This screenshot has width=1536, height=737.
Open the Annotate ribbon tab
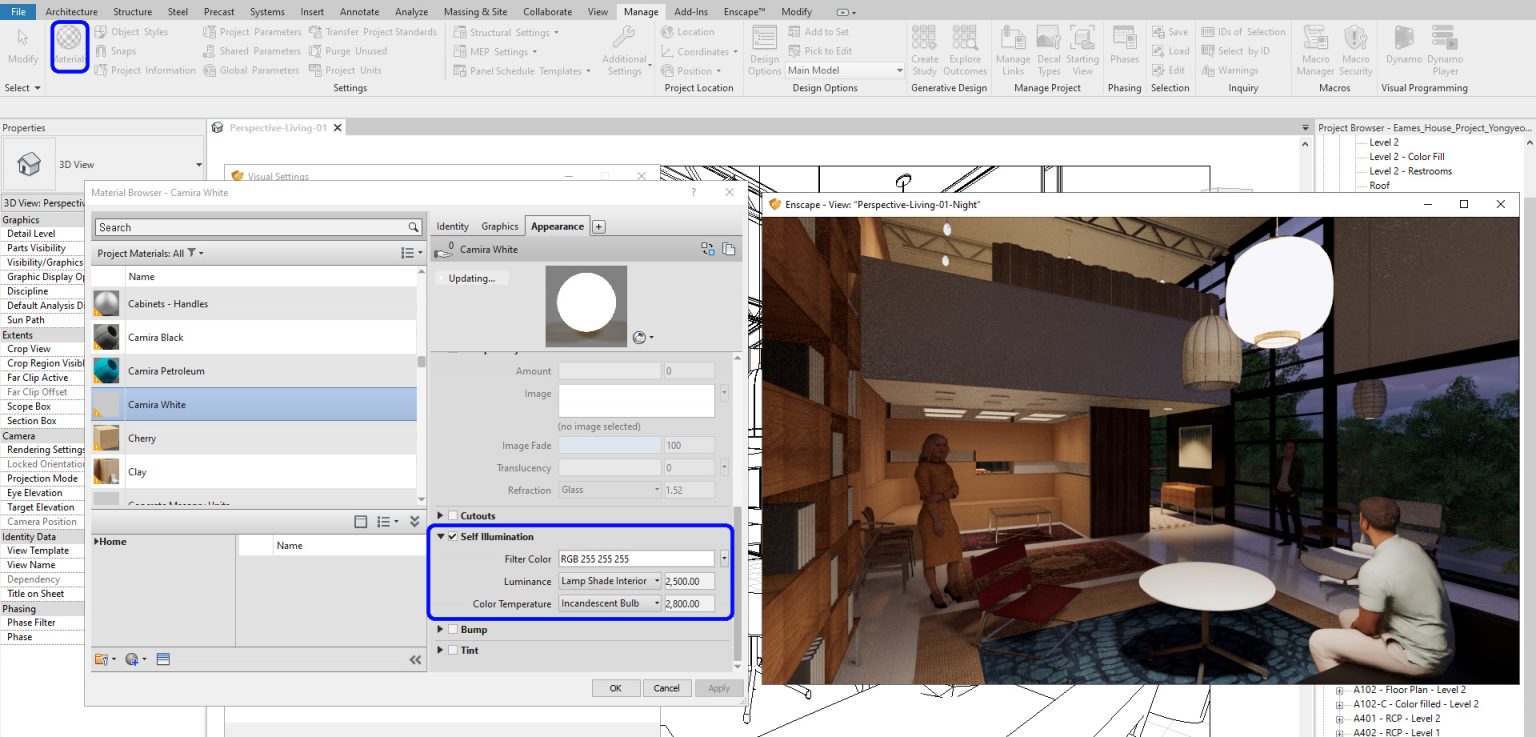point(360,11)
